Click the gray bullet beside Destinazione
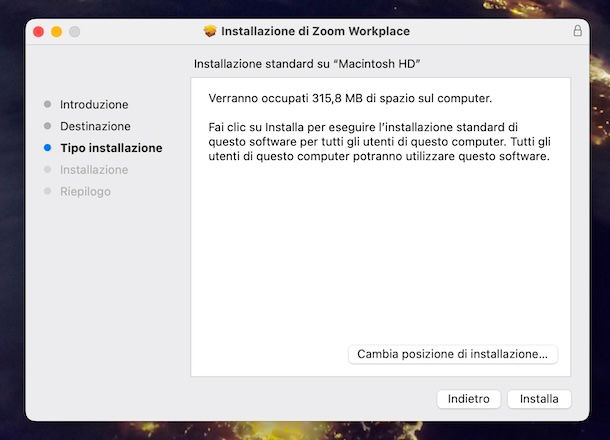Screen dimensions: 610x440 (47, 126)
